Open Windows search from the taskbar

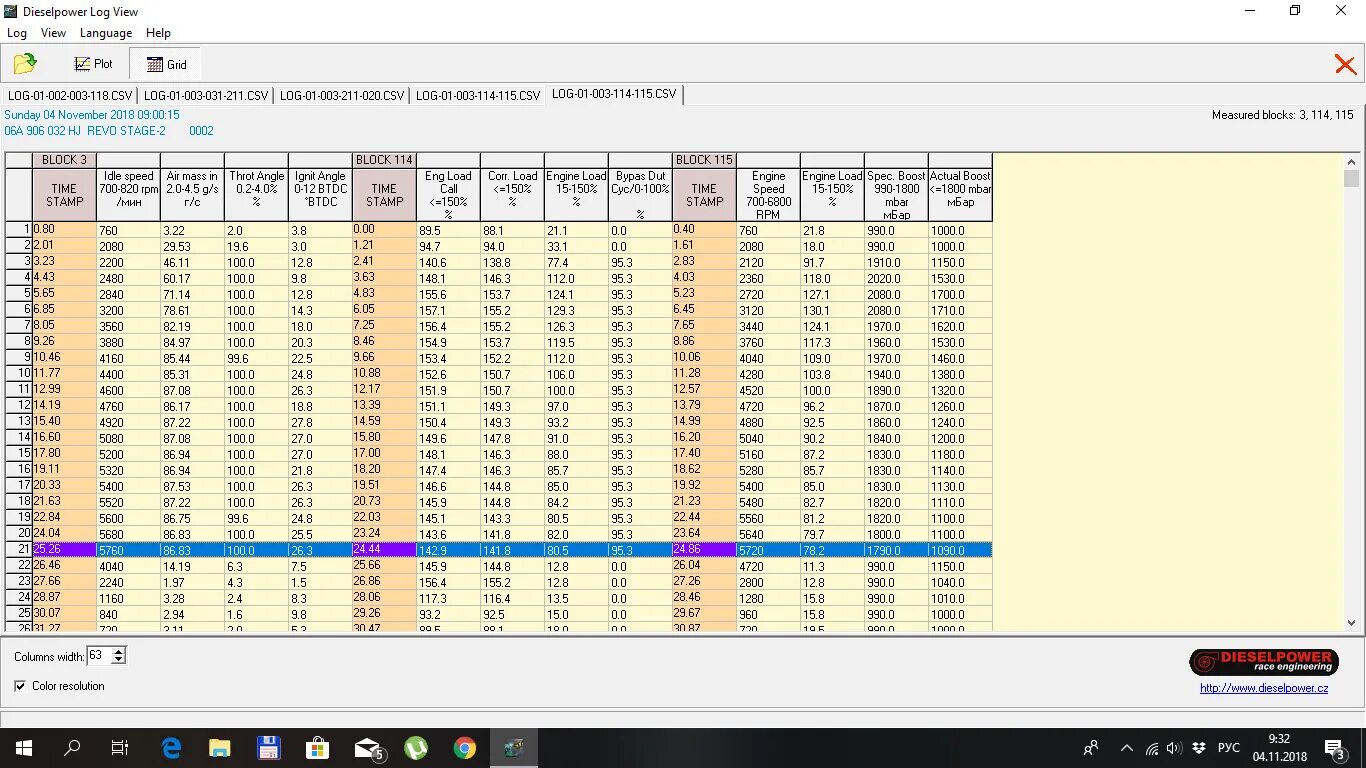point(72,748)
